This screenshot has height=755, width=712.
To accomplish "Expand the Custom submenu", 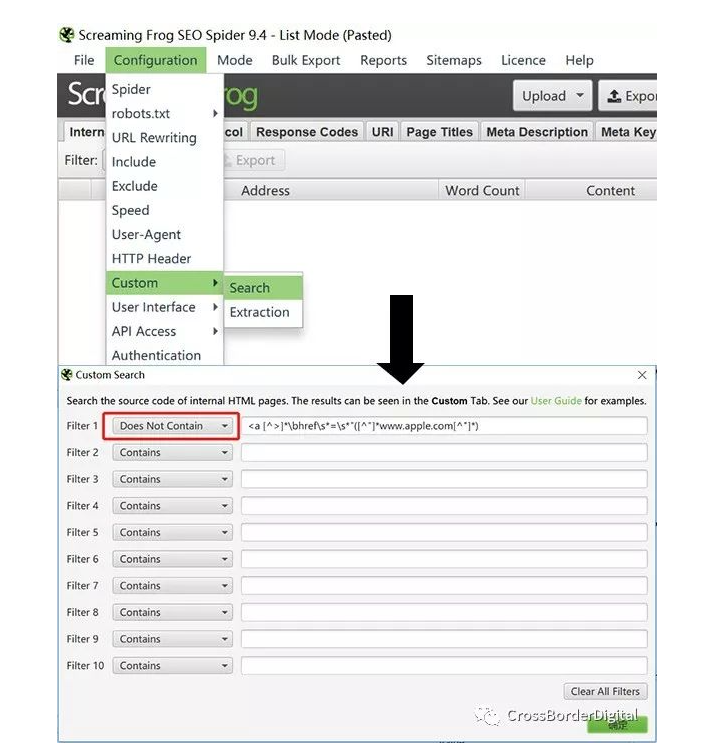I will click(165, 283).
